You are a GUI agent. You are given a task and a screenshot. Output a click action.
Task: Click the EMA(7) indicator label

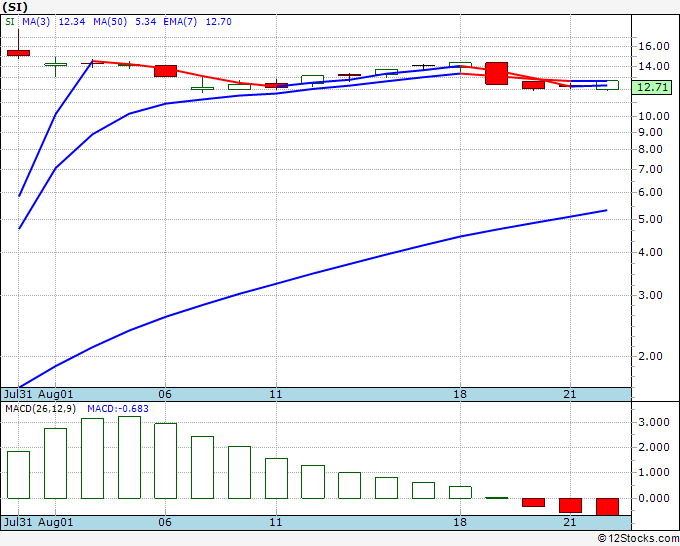coord(180,22)
